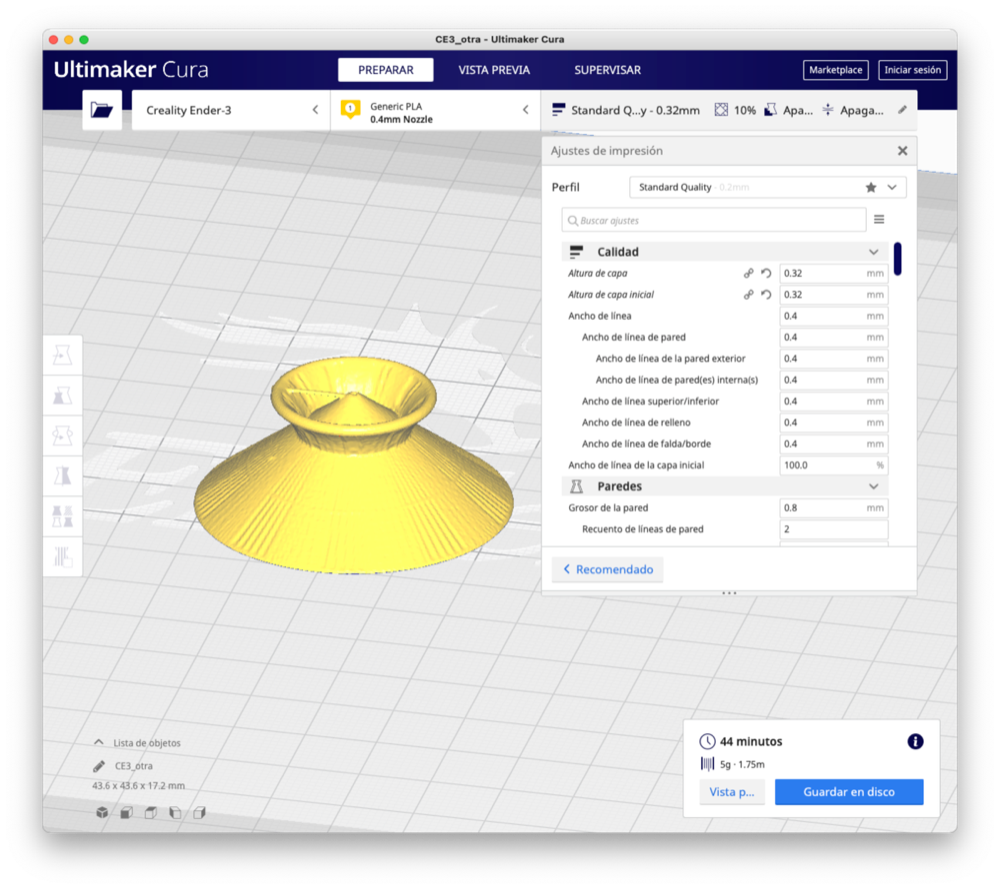
Task: Select the Per Model Settings tool
Action: click(62, 517)
